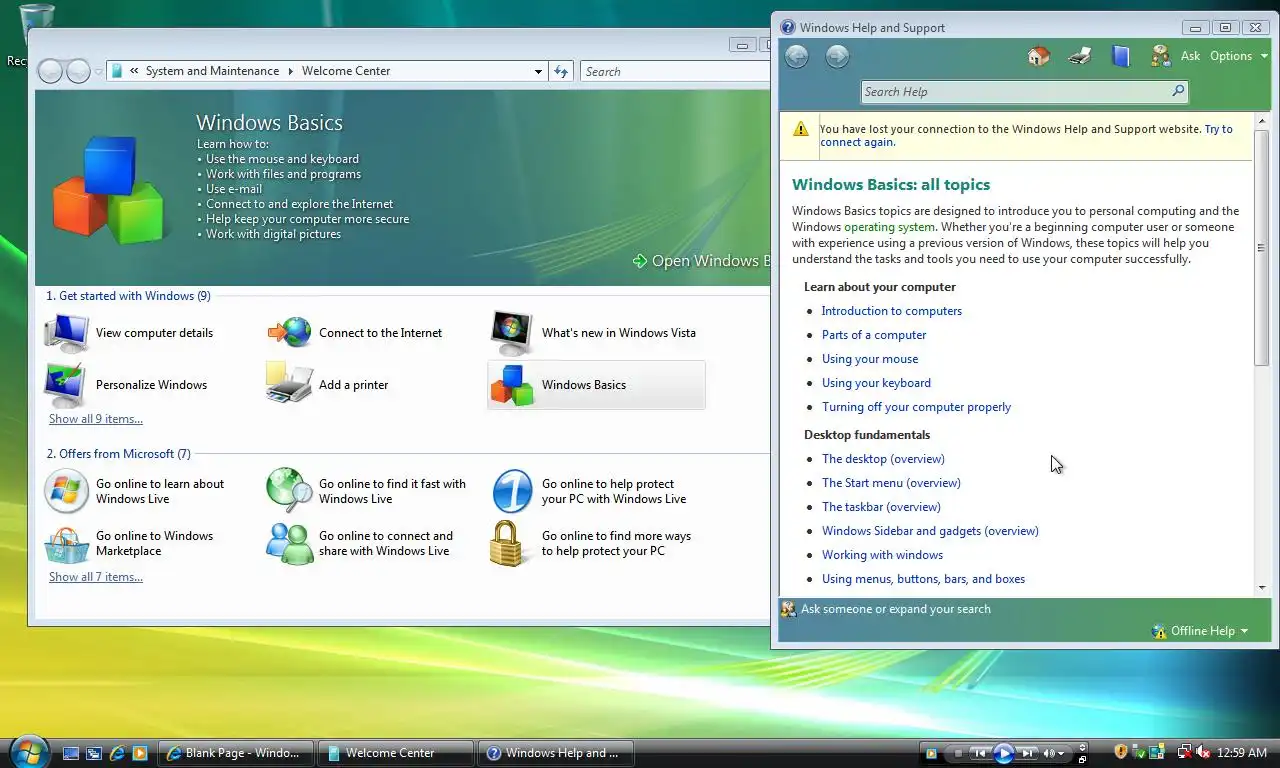1280x768 pixels.
Task: Click the muted volume tray icon
Action: click(1203, 752)
